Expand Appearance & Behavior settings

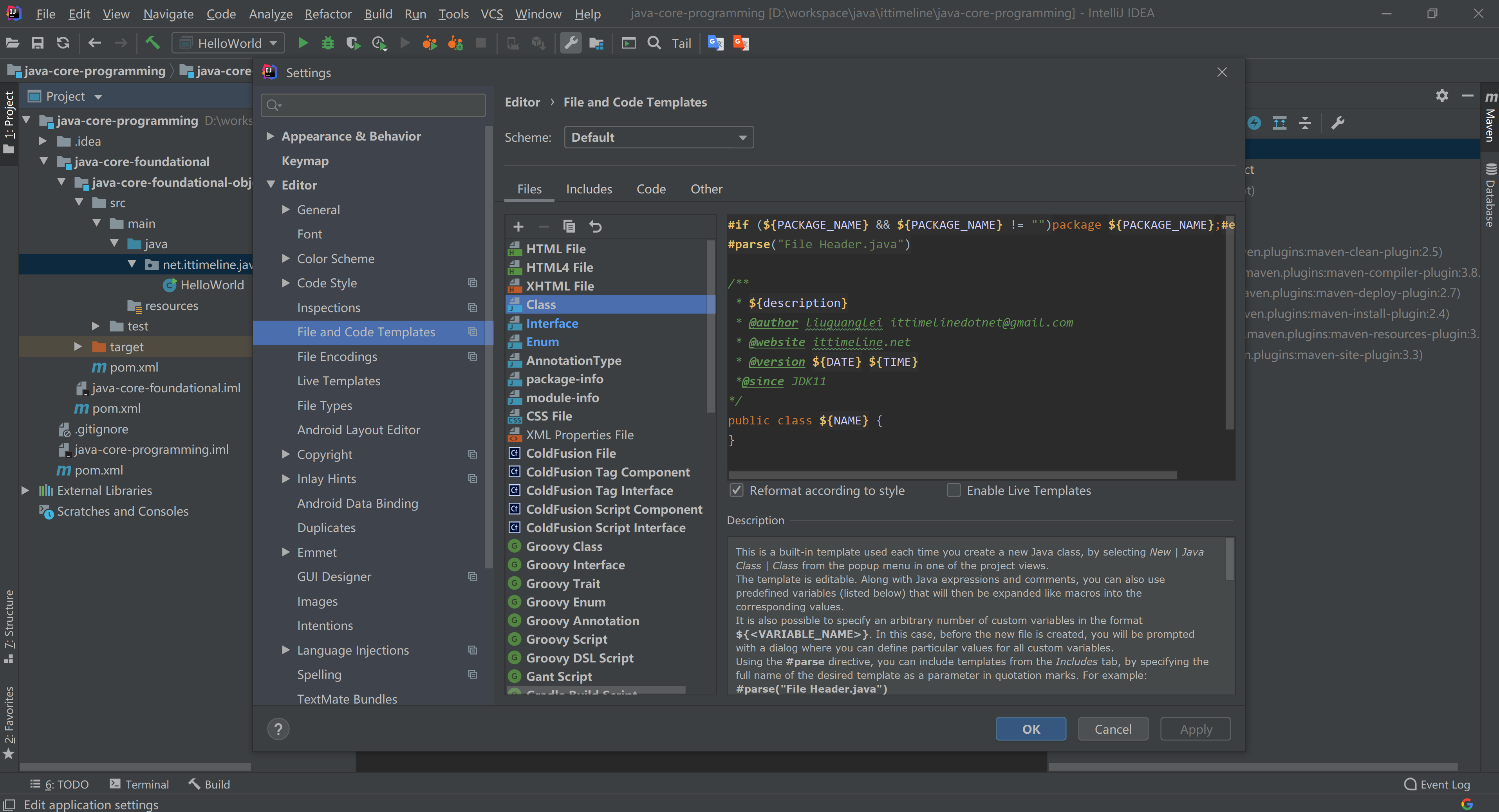(x=270, y=136)
